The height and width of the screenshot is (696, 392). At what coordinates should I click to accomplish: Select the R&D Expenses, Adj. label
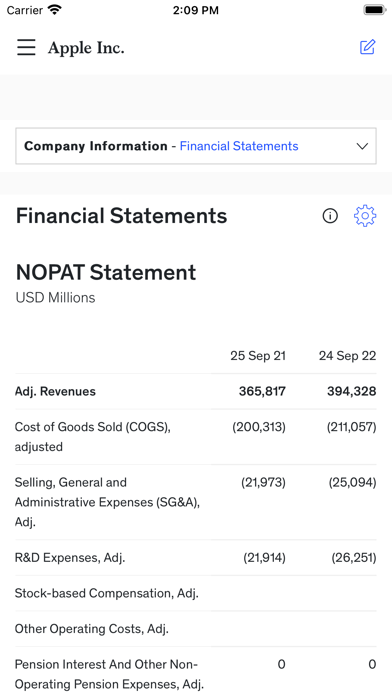click(x=70, y=558)
